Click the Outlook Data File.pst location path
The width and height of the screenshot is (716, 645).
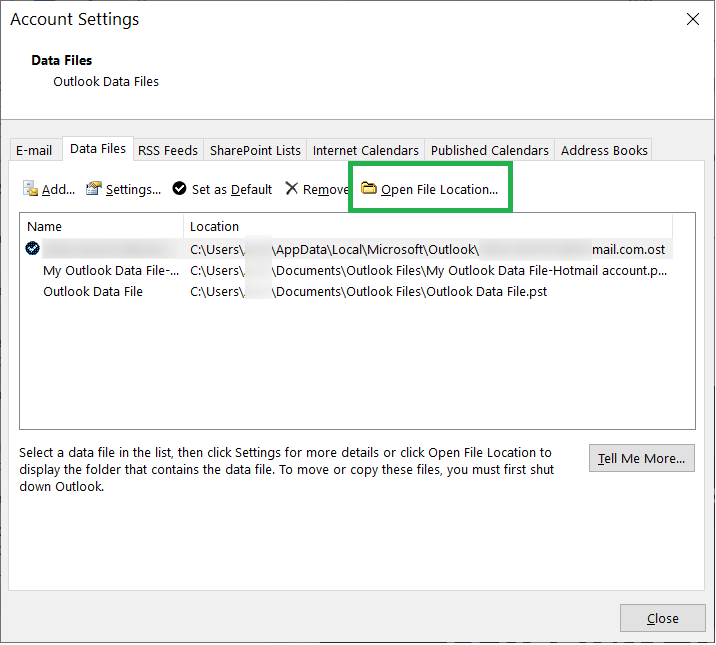368,292
